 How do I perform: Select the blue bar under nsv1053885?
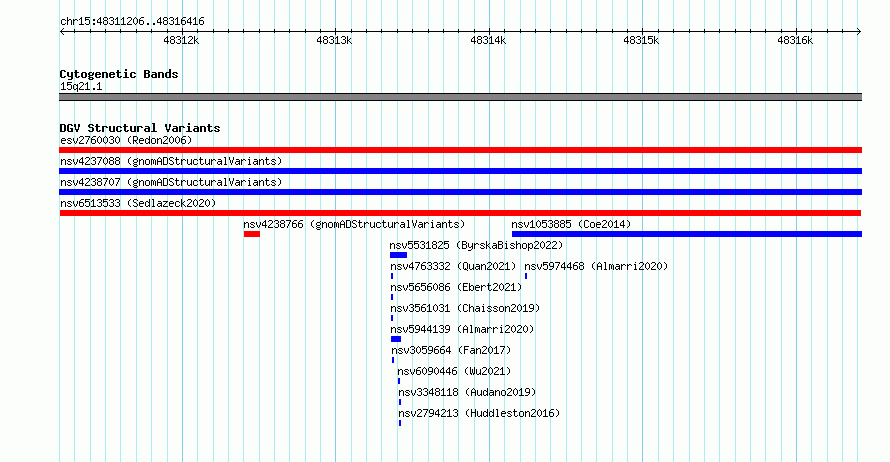pos(687,234)
